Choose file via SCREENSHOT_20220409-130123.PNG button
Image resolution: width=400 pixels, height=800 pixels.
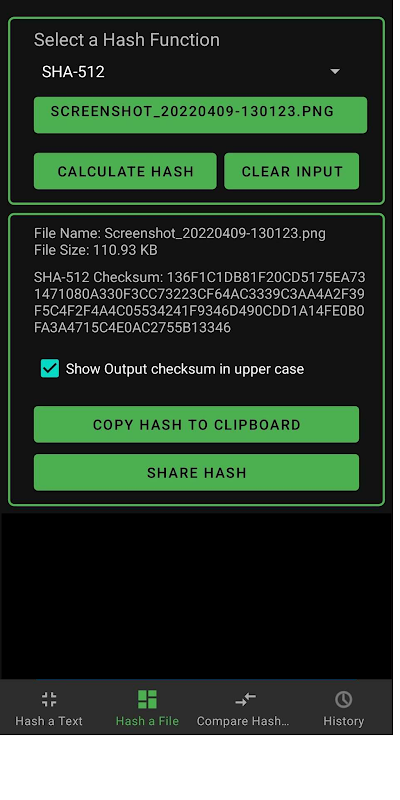pyautogui.click(x=200, y=115)
